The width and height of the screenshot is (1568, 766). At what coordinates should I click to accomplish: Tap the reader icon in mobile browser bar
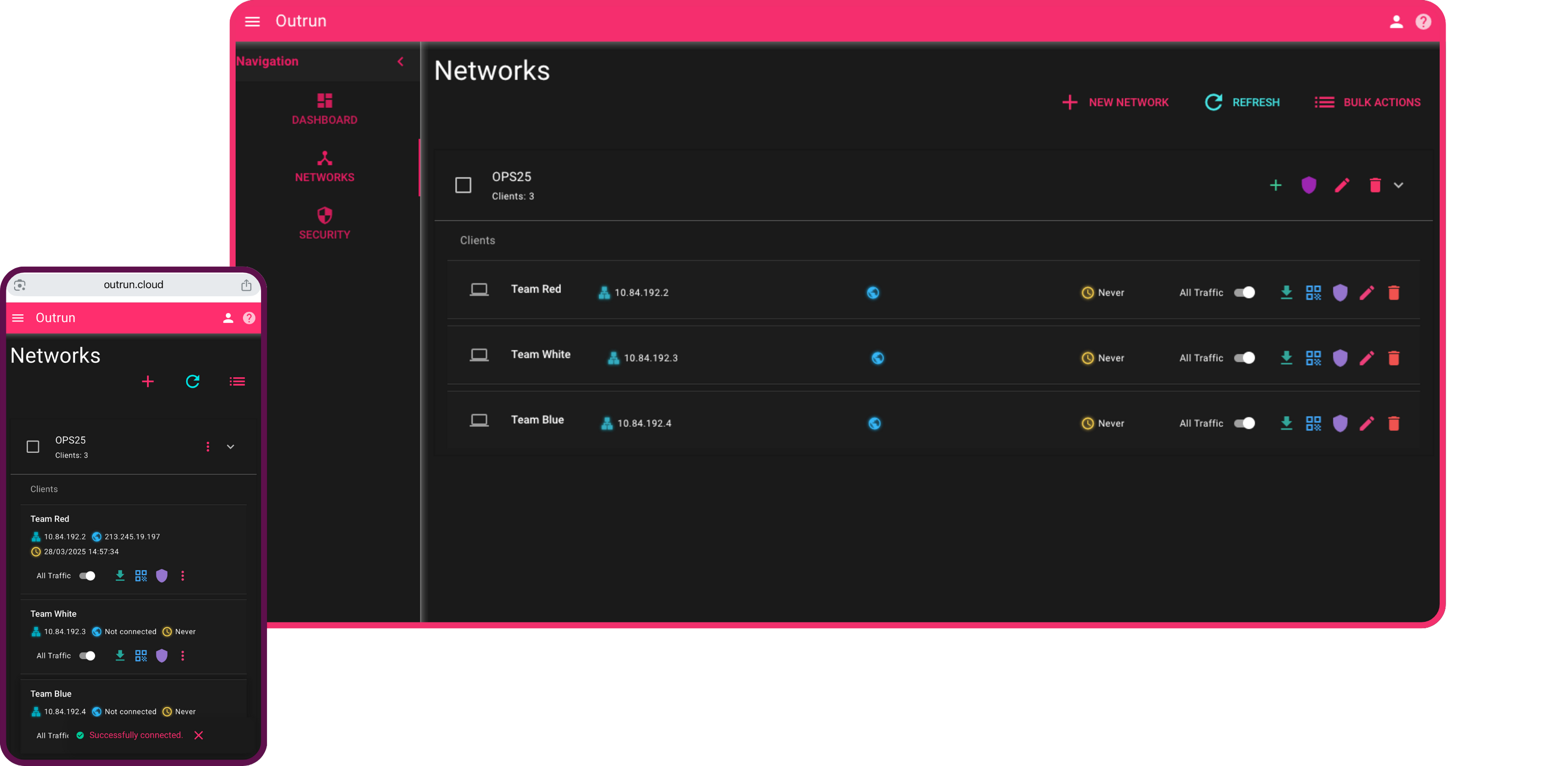click(20, 284)
